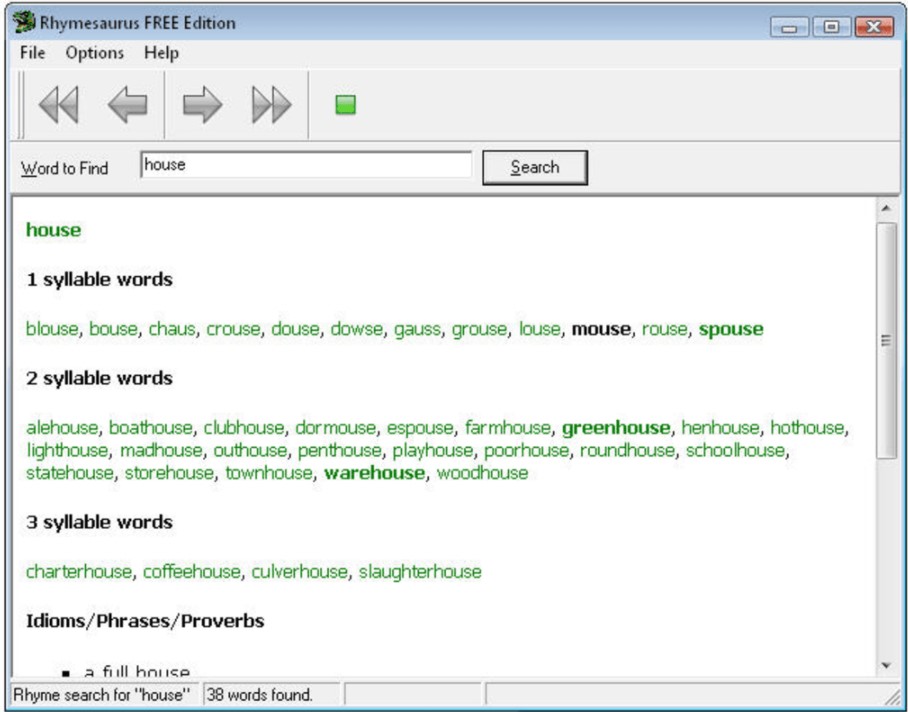Open the rhyme word 'farmhouse'
Viewport: 908px width, 712px height.
click(x=508, y=428)
